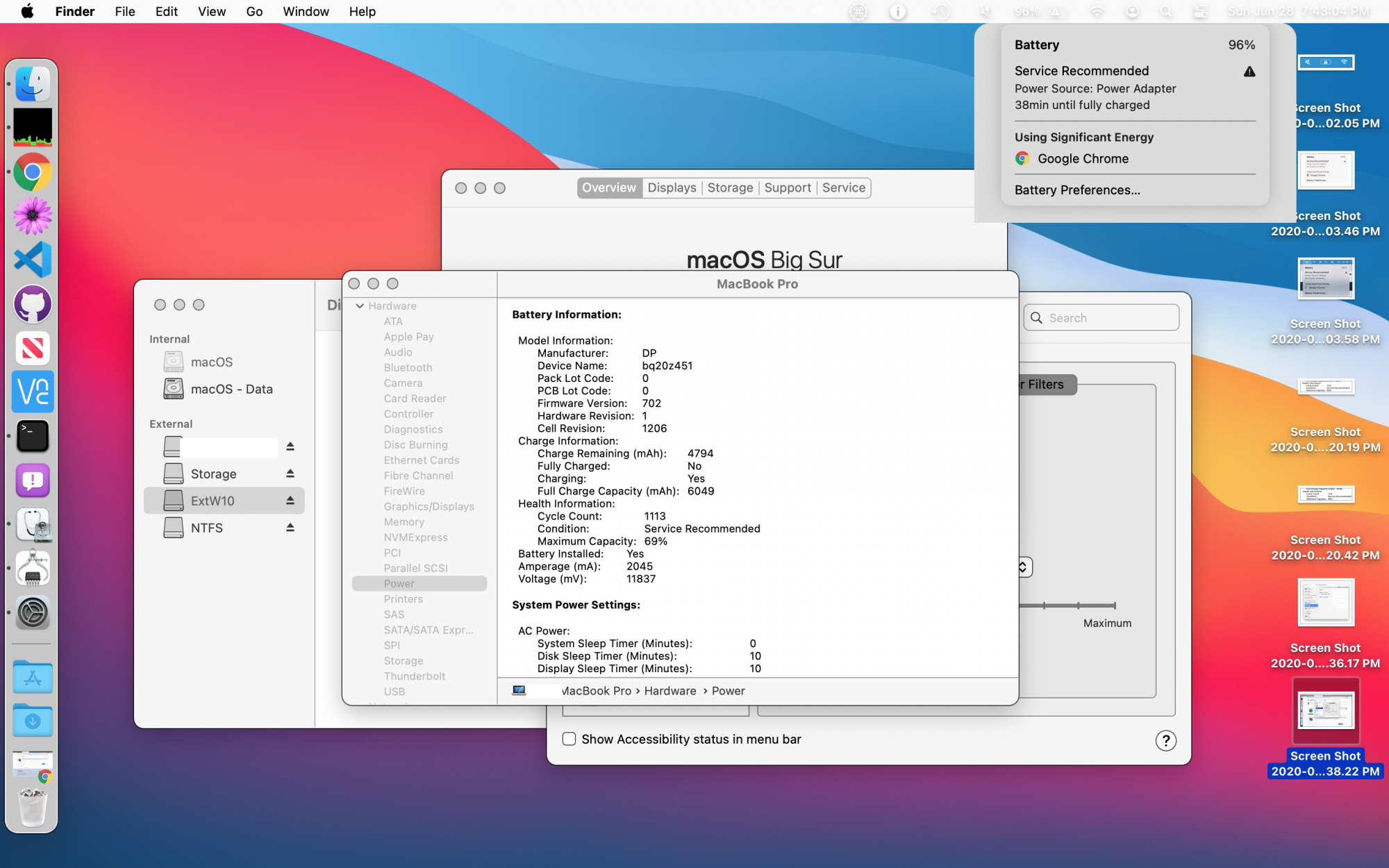Click the help question mark button

coord(1166,741)
